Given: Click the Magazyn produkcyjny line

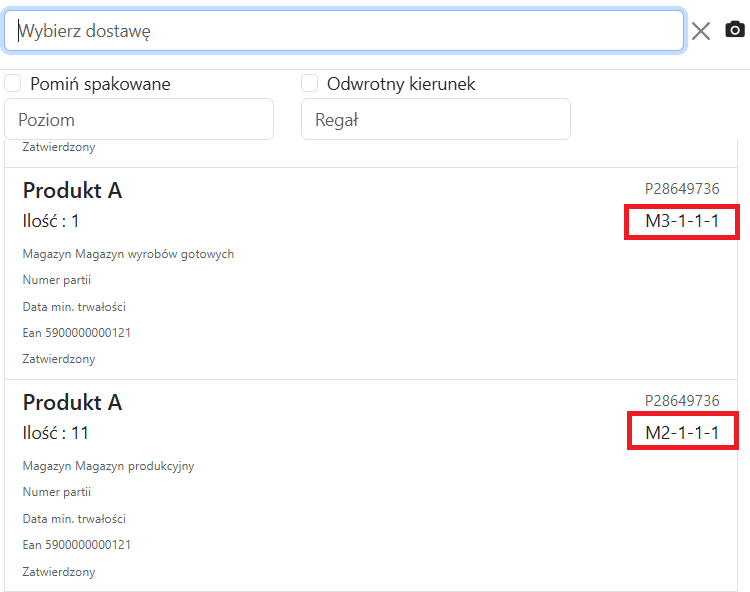Looking at the screenshot, I should (x=108, y=466).
